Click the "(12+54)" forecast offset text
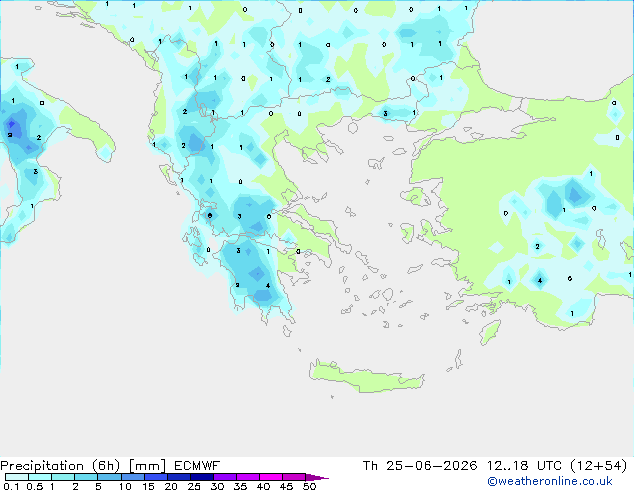The width and height of the screenshot is (634, 490). pos(598,466)
